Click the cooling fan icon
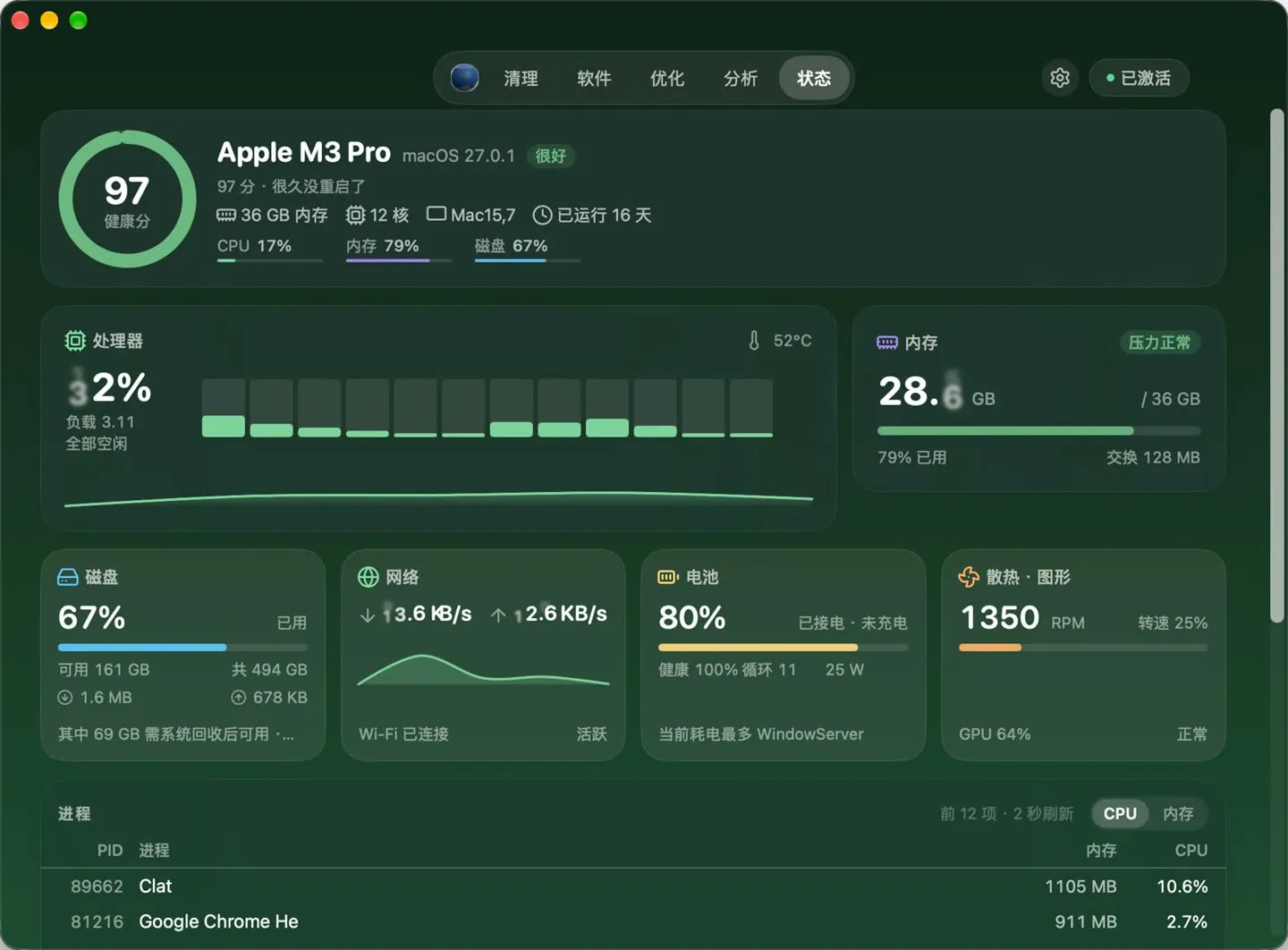The height and width of the screenshot is (950, 1288). tap(969, 577)
